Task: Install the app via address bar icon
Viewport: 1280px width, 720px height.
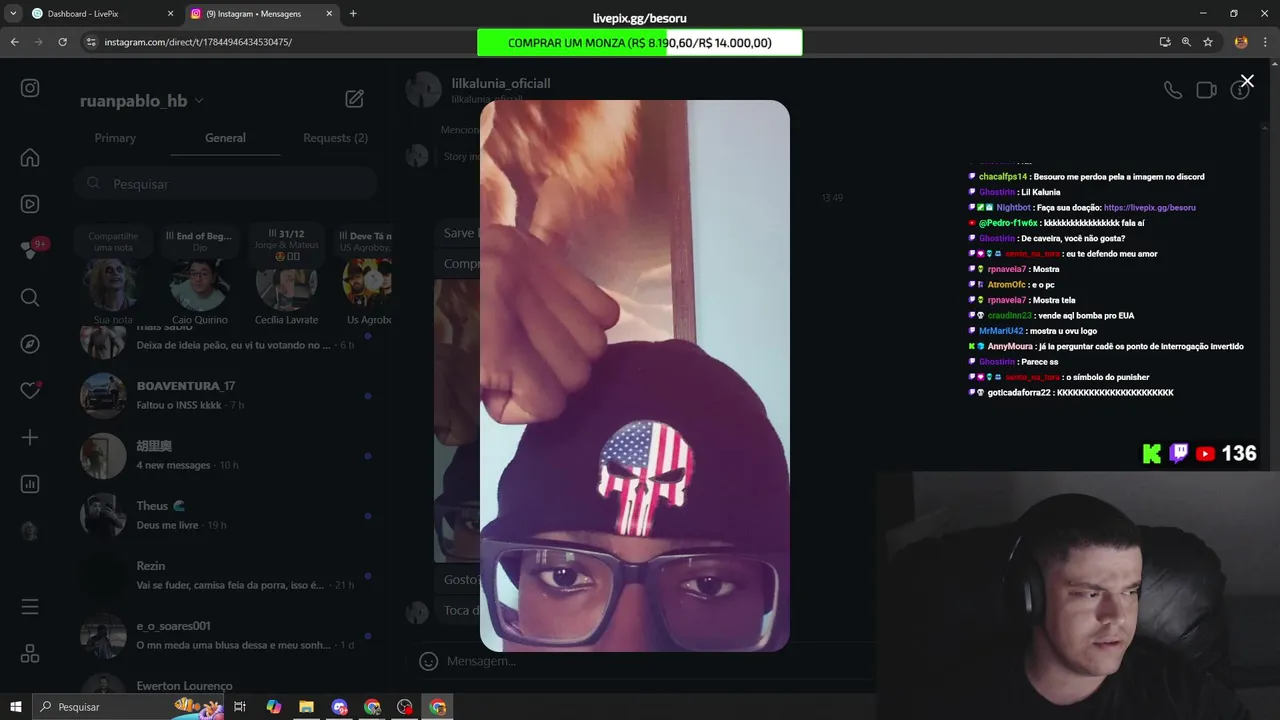Action: [x=1165, y=42]
